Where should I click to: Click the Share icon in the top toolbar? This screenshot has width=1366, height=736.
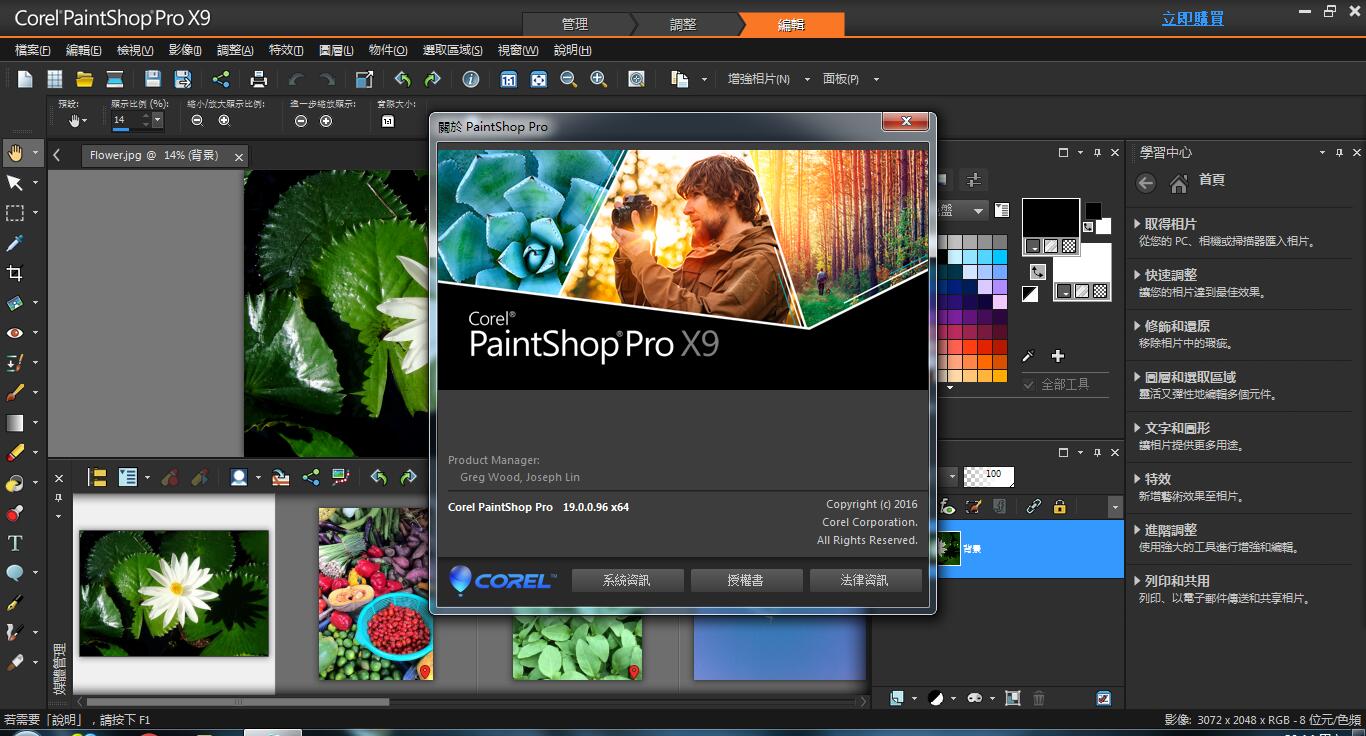pyautogui.click(x=221, y=79)
